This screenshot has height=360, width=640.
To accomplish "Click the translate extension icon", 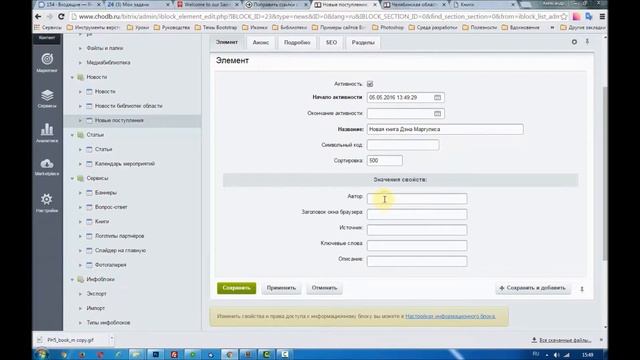I will (x=589, y=17).
